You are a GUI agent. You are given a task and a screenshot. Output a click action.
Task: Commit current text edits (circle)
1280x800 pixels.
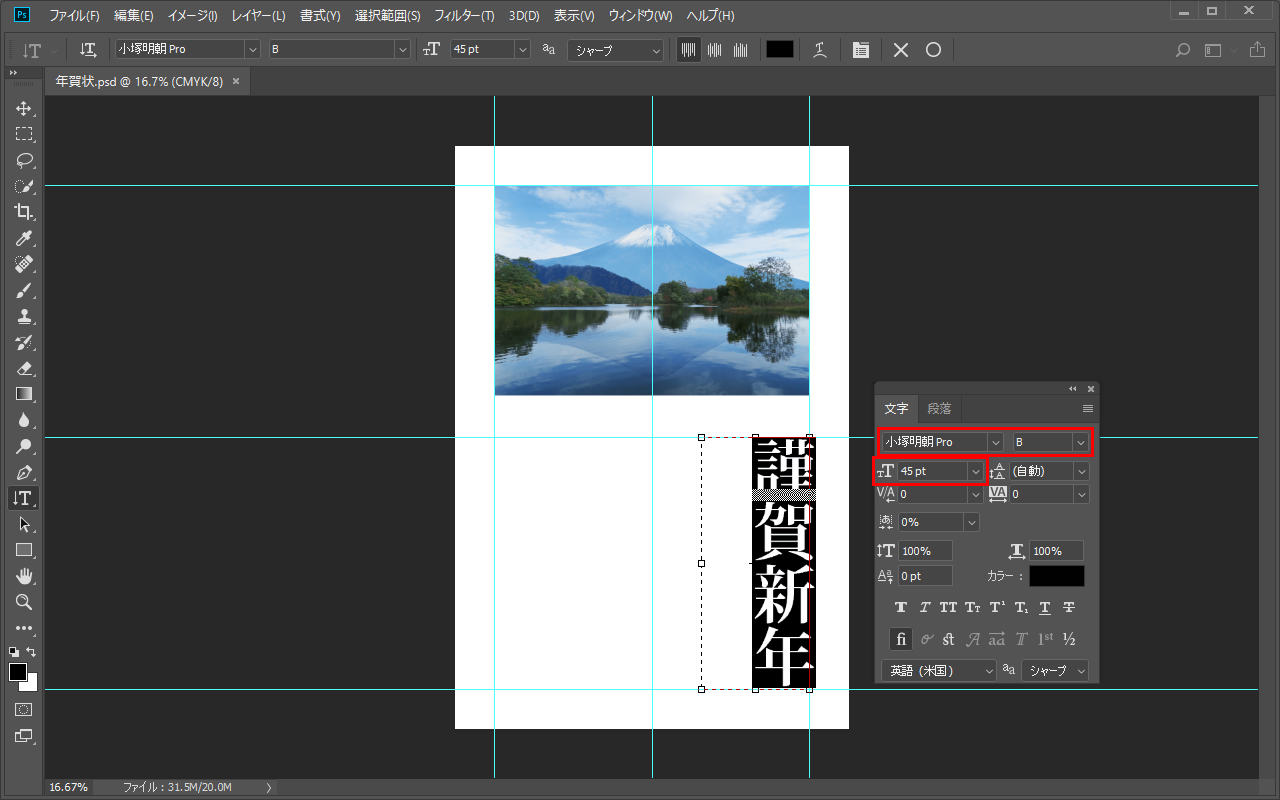pos(933,49)
